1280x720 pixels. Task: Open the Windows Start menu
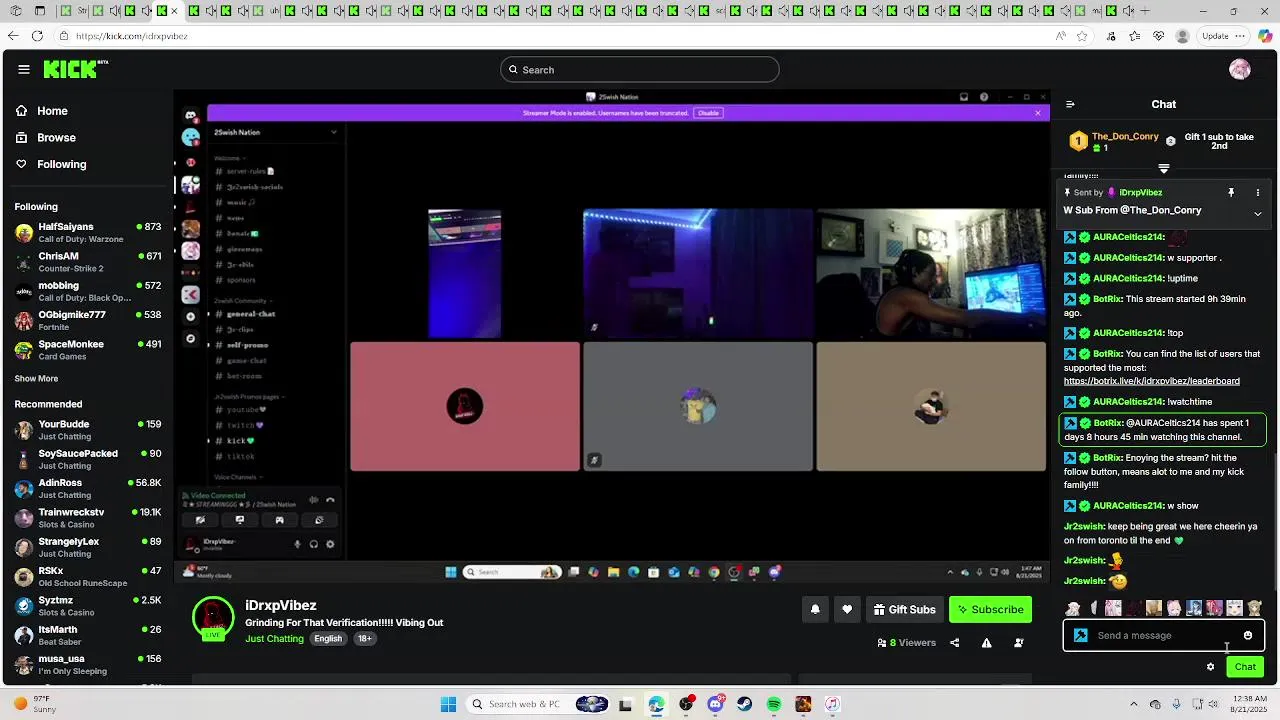coord(448,704)
